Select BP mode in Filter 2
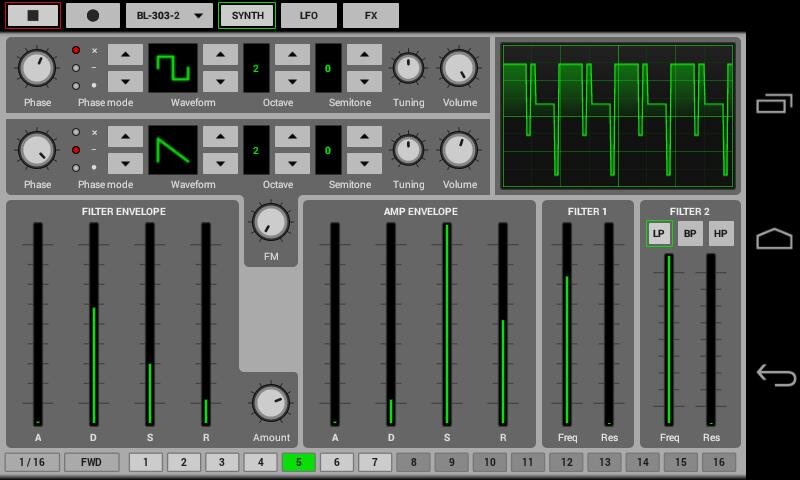Viewport: 800px width, 480px height. pos(690,234)
